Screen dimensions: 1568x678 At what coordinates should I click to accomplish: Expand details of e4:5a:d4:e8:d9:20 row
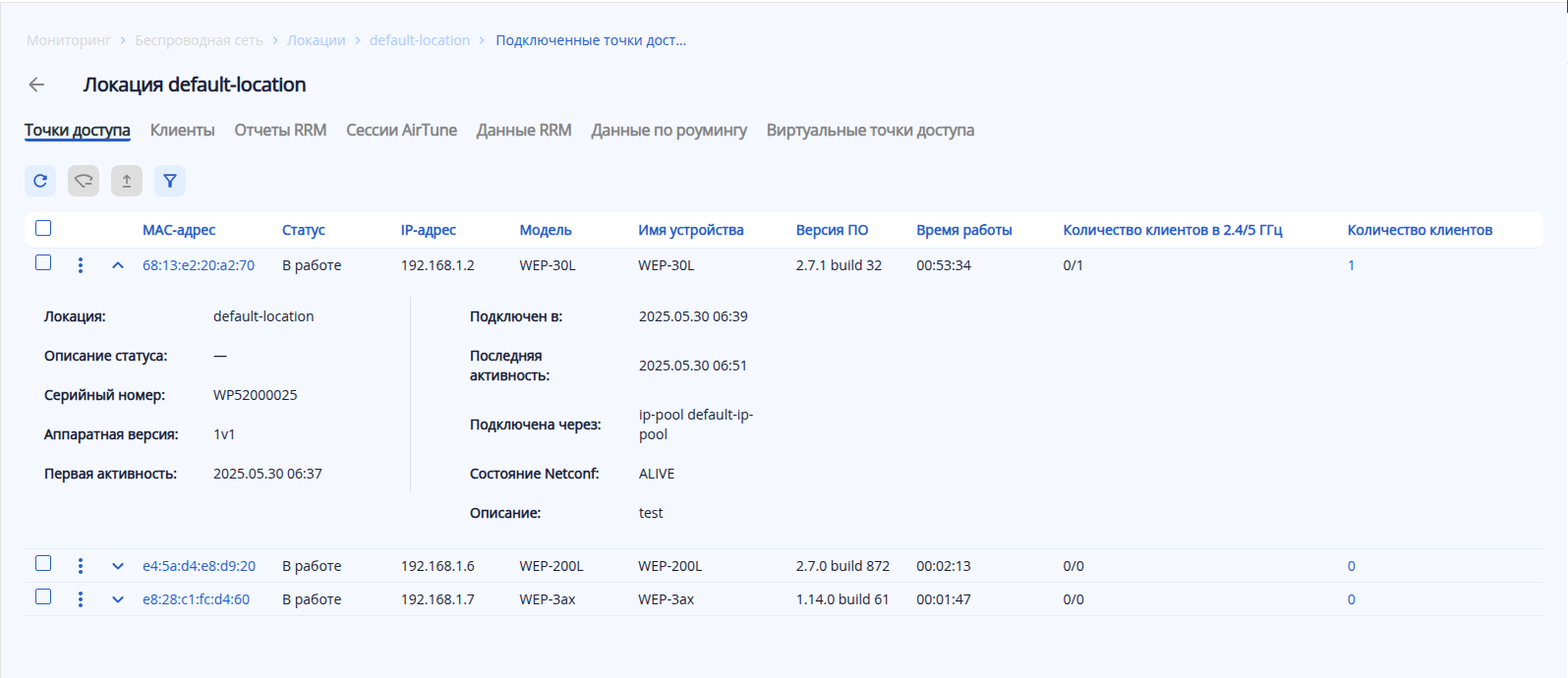pyautogui.click(x=118, y=566)
